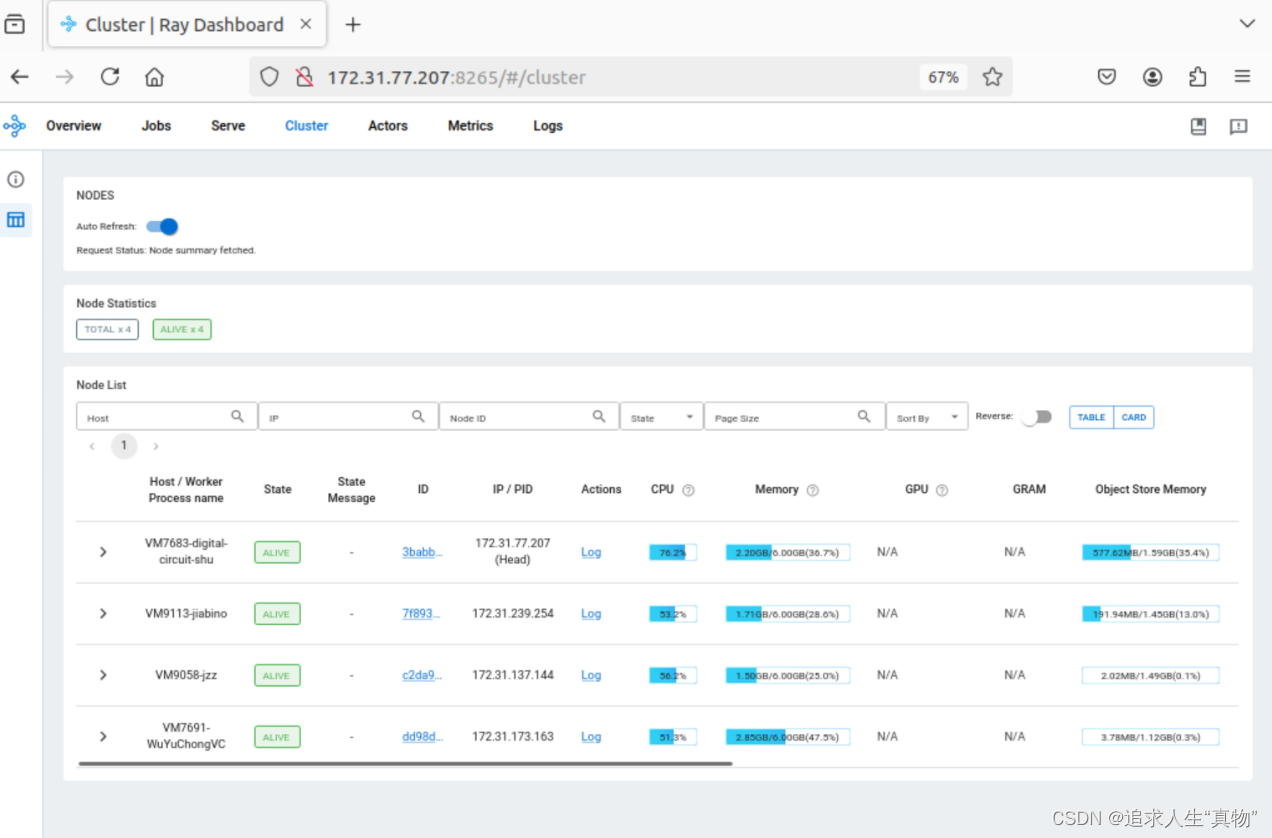Open the Logs tab
Viewport: 1272px width, 838px height.
548,126
